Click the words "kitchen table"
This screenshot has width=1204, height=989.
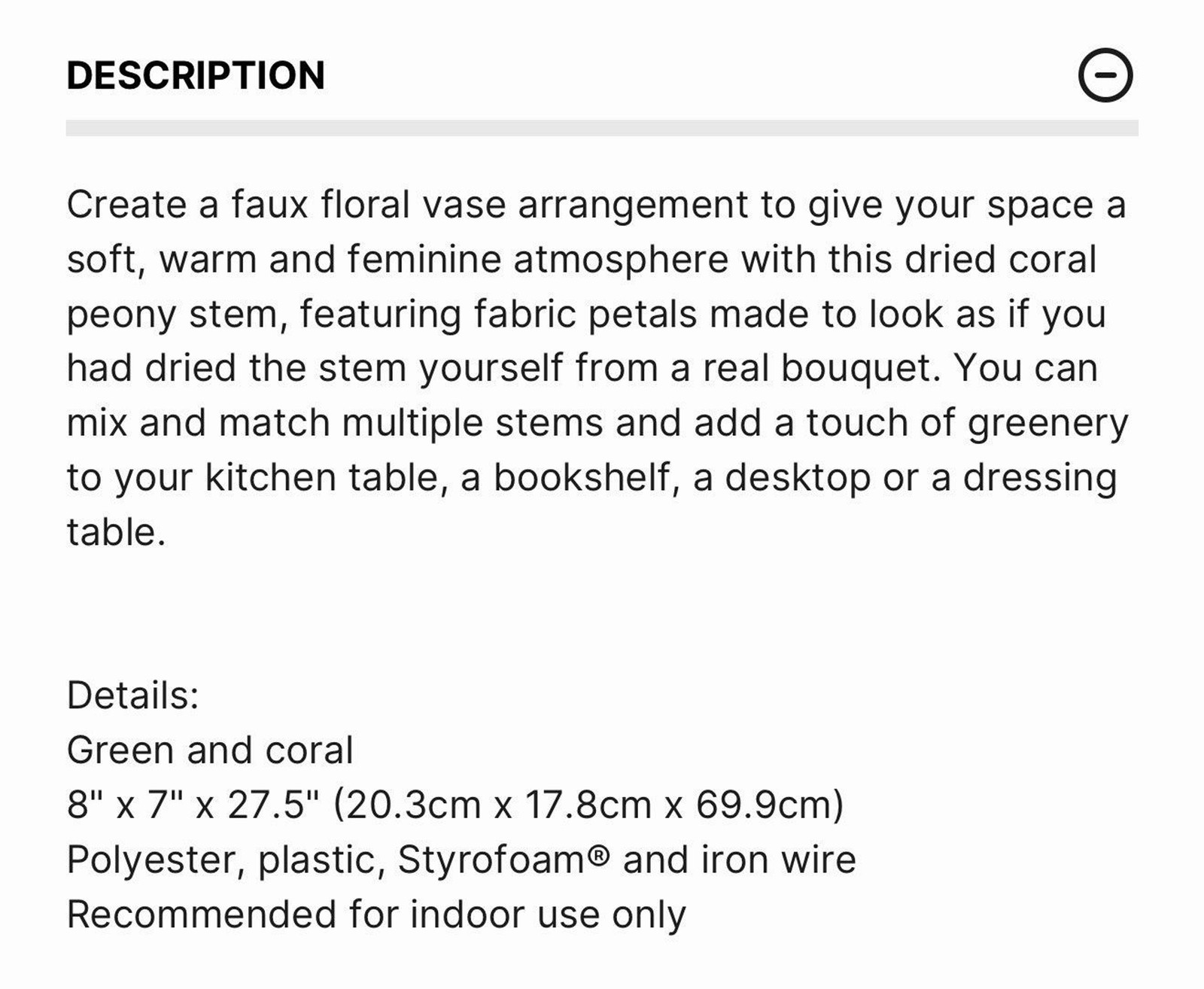tap(322, 477)
